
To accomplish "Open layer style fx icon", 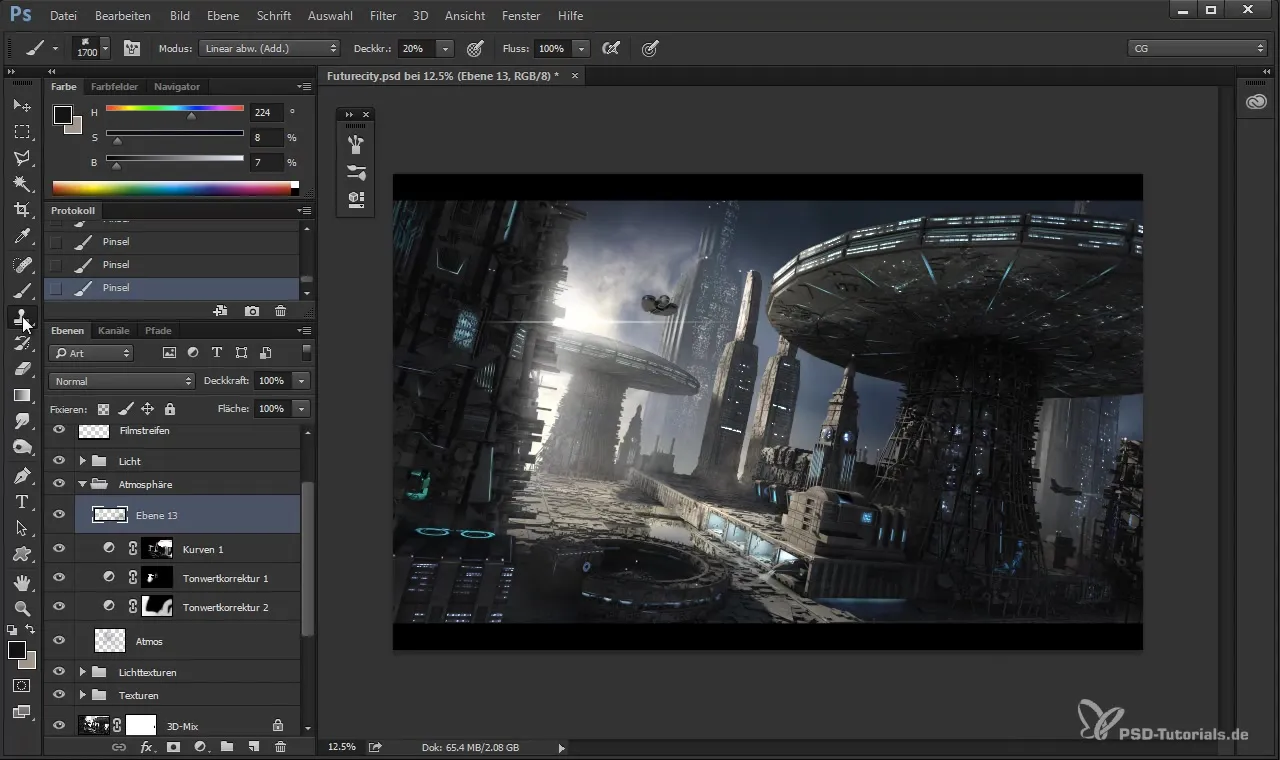I will coord(146,747).
